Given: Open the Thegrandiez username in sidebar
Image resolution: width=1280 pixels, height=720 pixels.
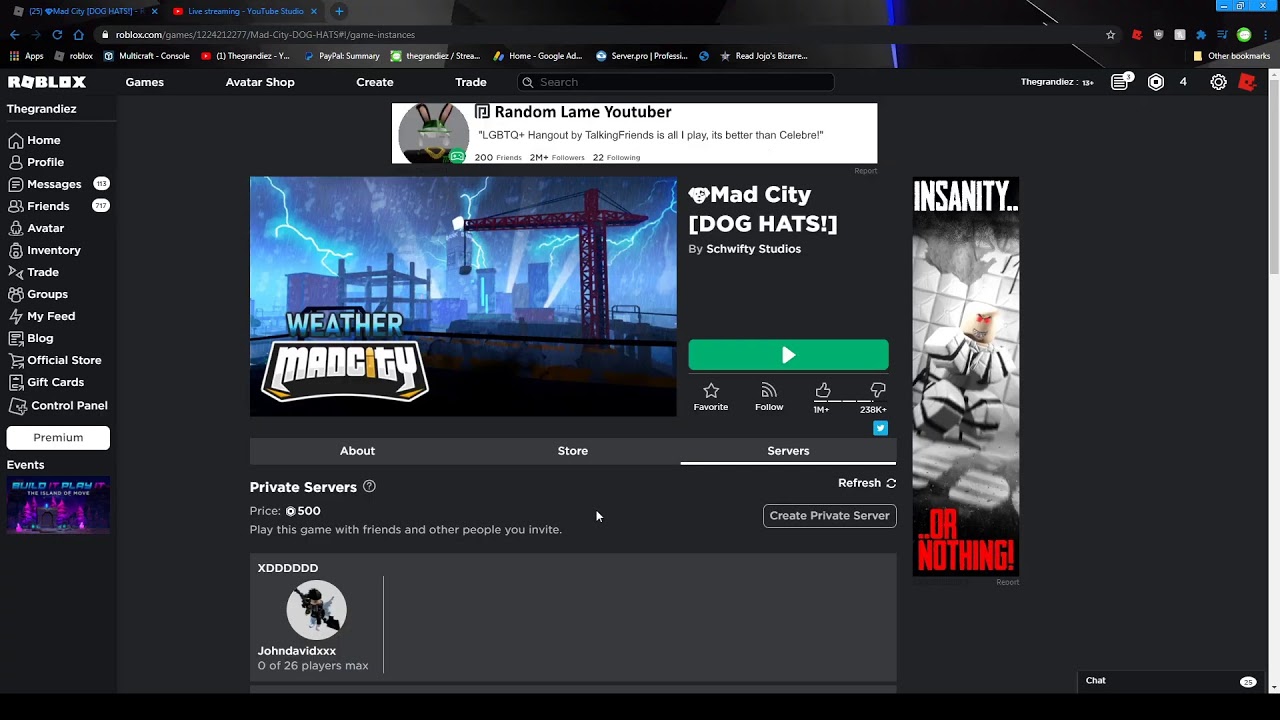Looking at the screenshot, I should [x=42, y=109].
